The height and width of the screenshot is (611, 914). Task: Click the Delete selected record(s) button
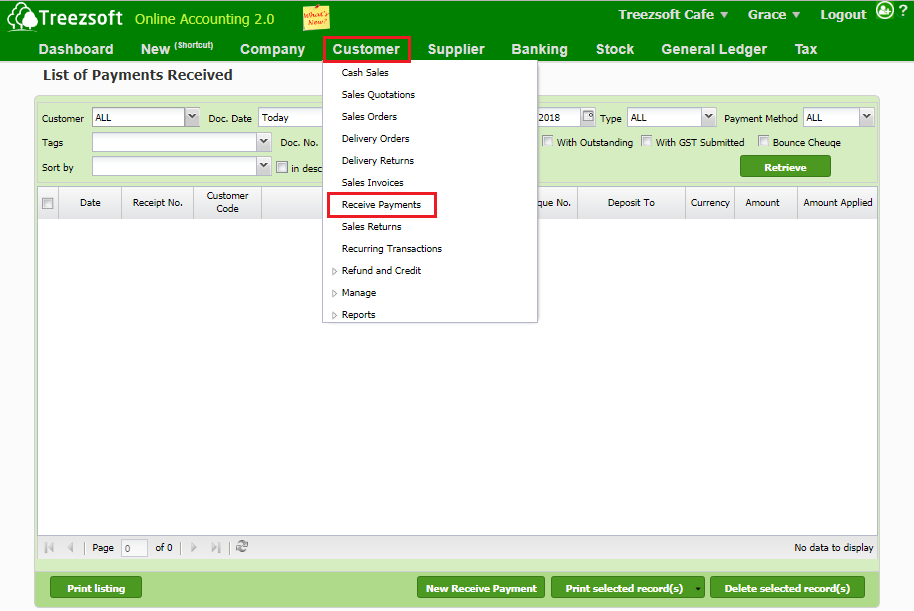tap(787, 588)
